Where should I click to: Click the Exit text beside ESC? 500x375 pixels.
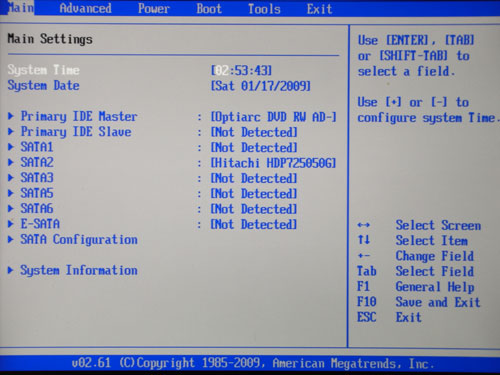(409, 317)
